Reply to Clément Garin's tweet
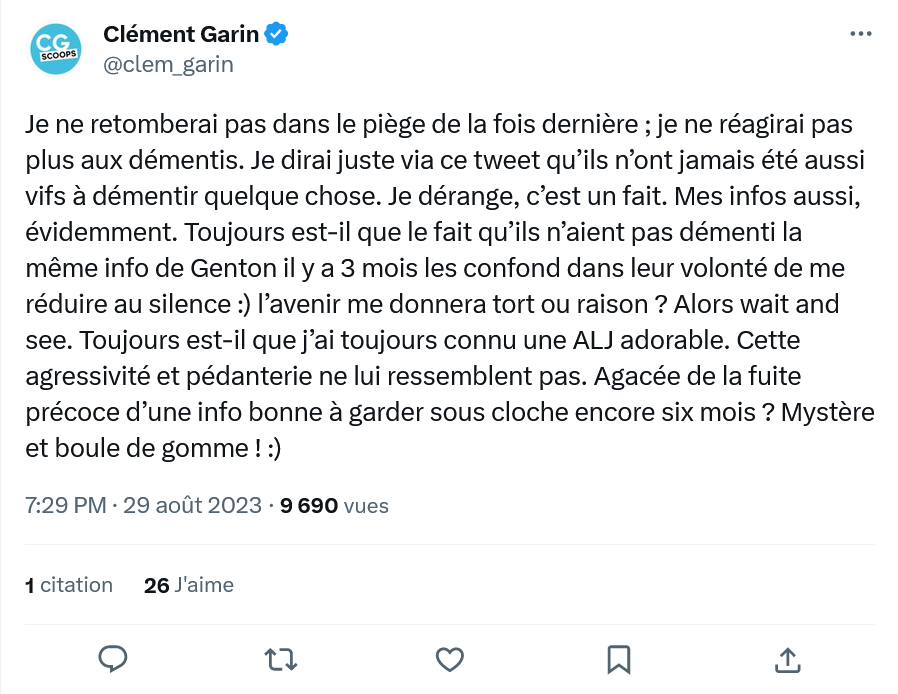Image resolution: width=898 pixels, height=694 pixels. (x=114, y=658)
